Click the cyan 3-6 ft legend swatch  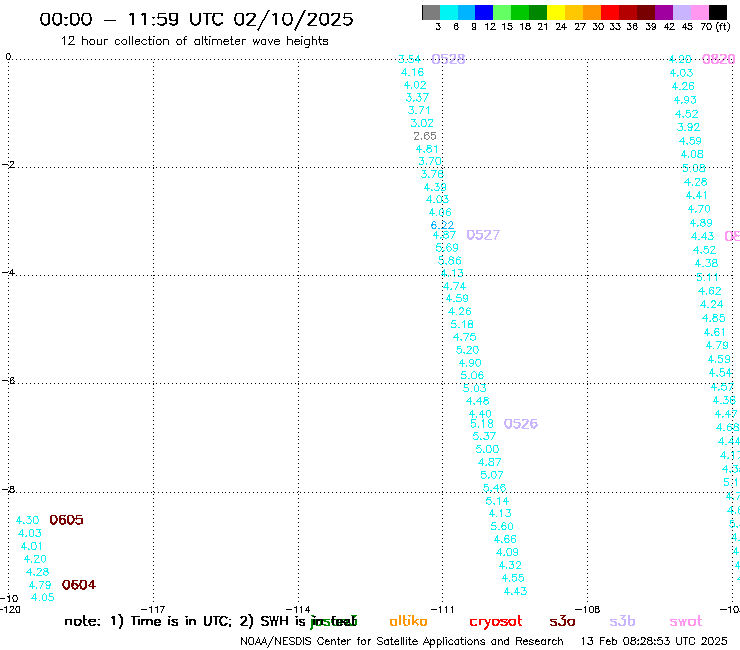449,12
